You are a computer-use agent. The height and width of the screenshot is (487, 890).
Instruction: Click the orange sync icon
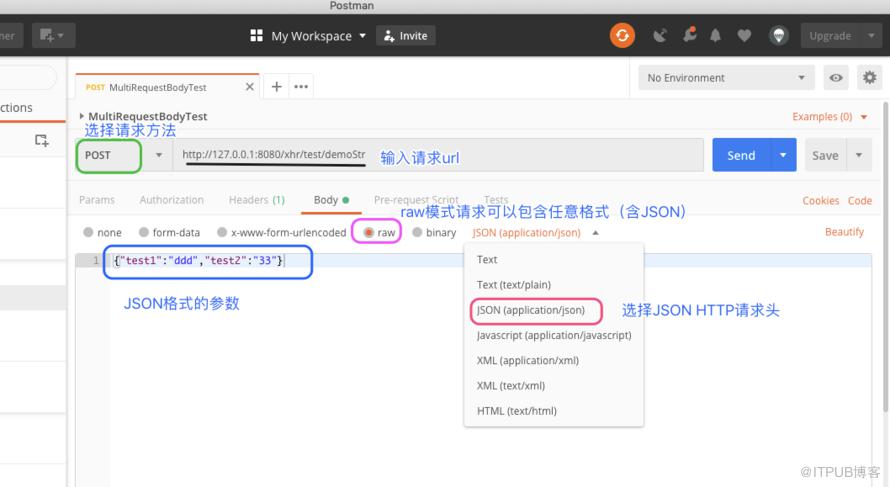622,36
